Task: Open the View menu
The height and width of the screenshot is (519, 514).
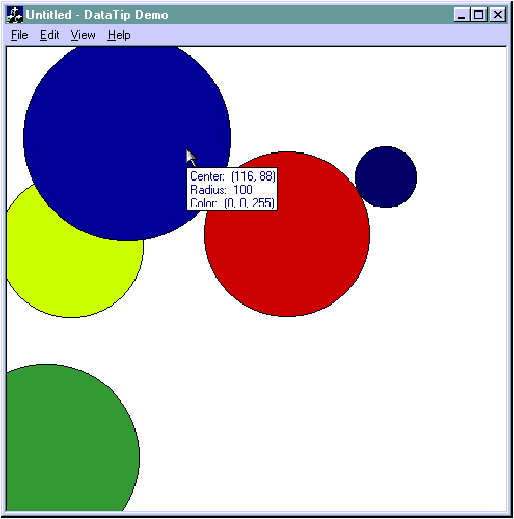Action: pyautogui.click(x=83, y=35)
